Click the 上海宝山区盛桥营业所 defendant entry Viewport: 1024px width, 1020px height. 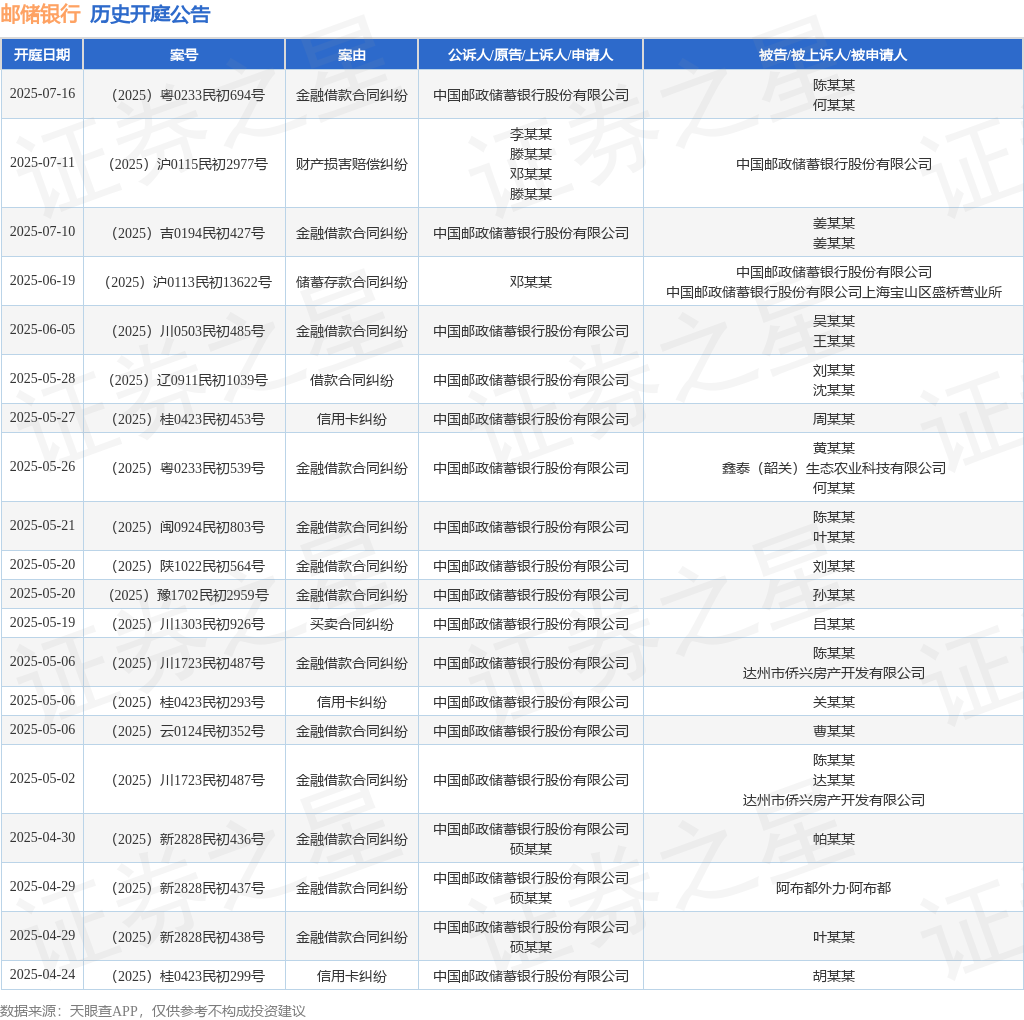coord(833,292)
